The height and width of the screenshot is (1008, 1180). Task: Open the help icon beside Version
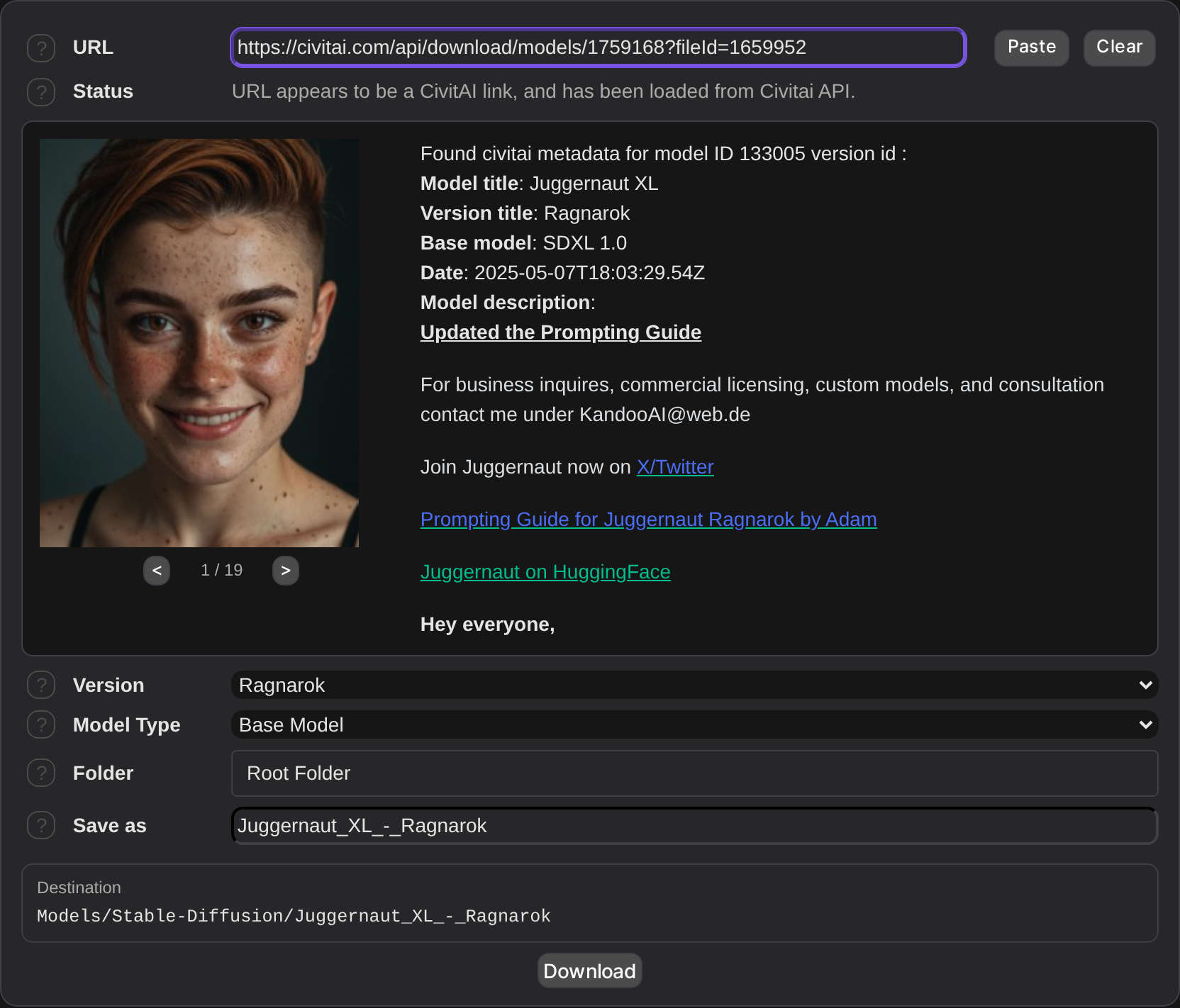(41, 685)
